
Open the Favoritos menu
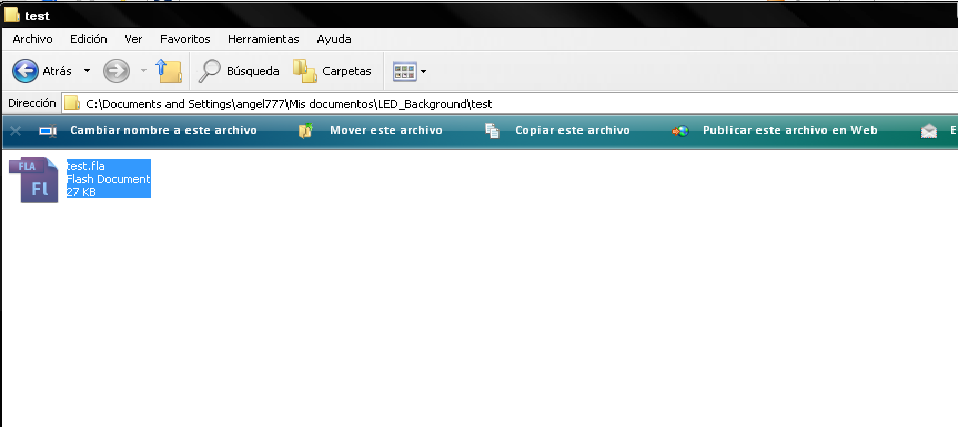(x=185, y=39)
